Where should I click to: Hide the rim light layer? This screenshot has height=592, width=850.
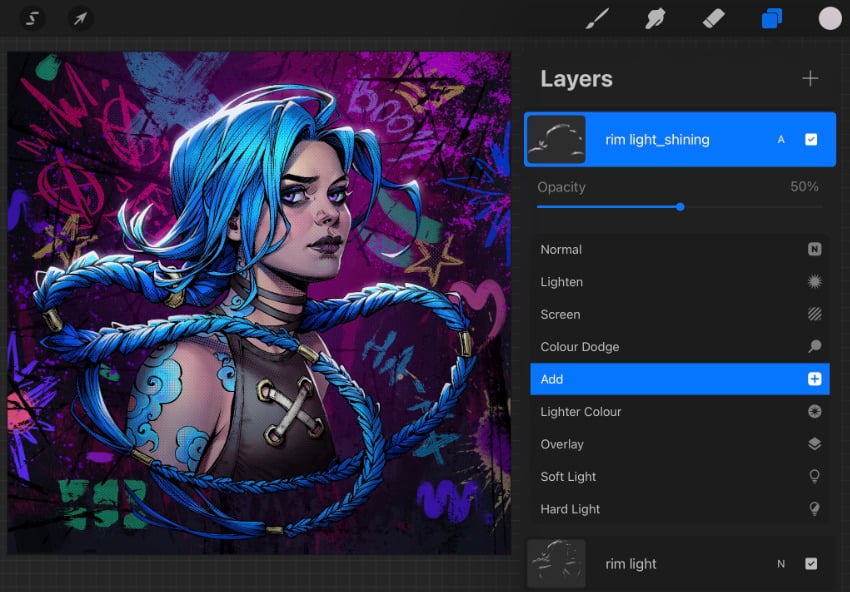click(x=811, y=564)
